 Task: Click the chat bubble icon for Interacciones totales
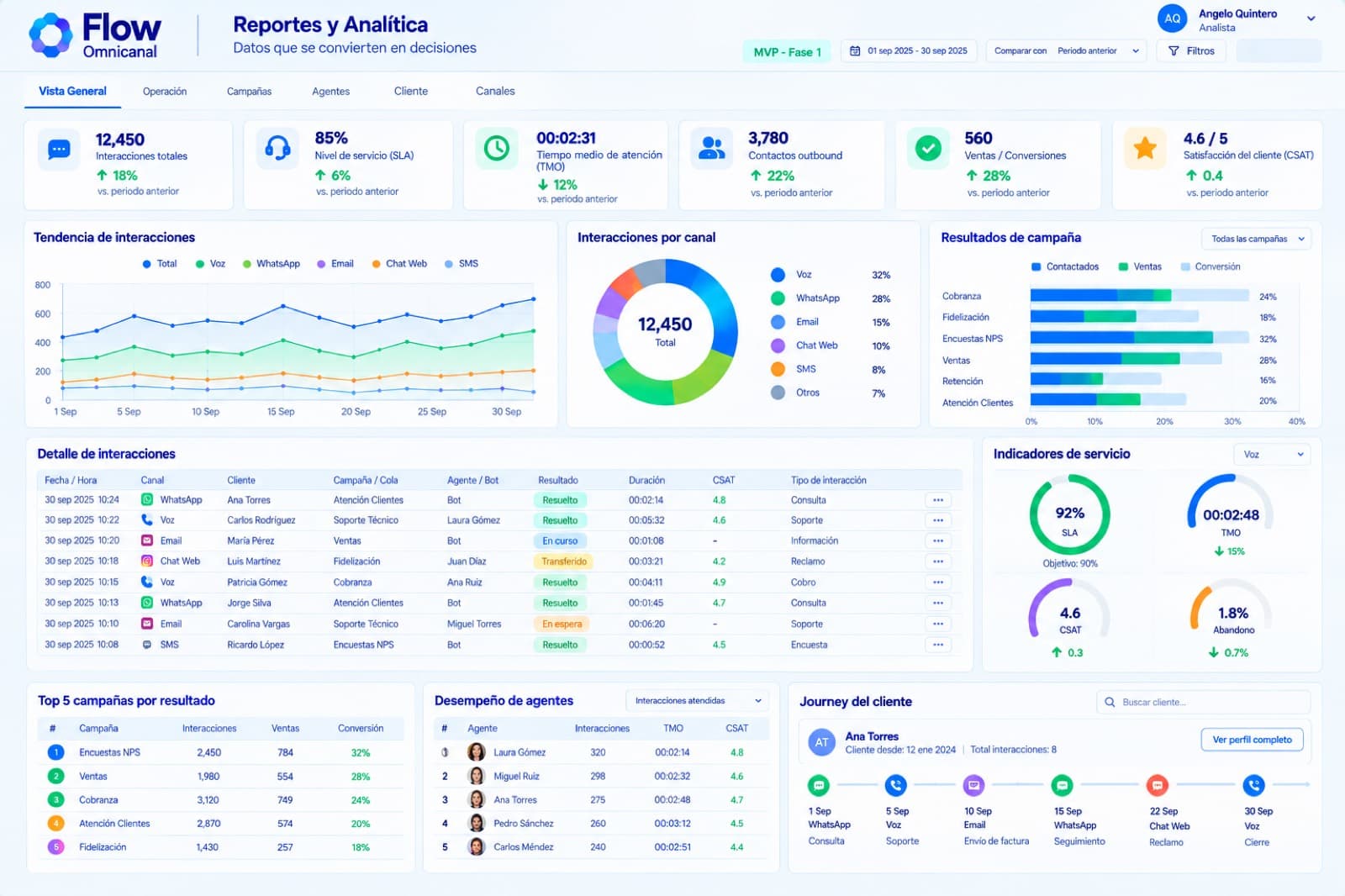(59, 150)
